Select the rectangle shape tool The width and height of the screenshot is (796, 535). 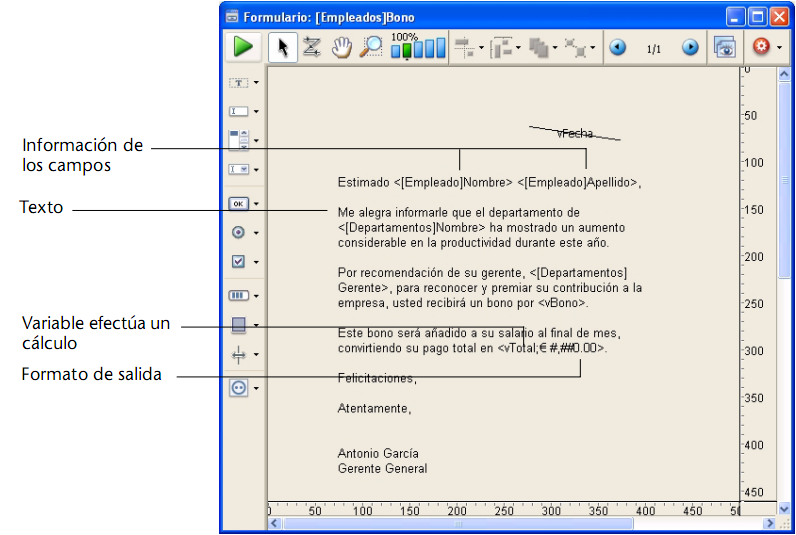click(239, 324)
